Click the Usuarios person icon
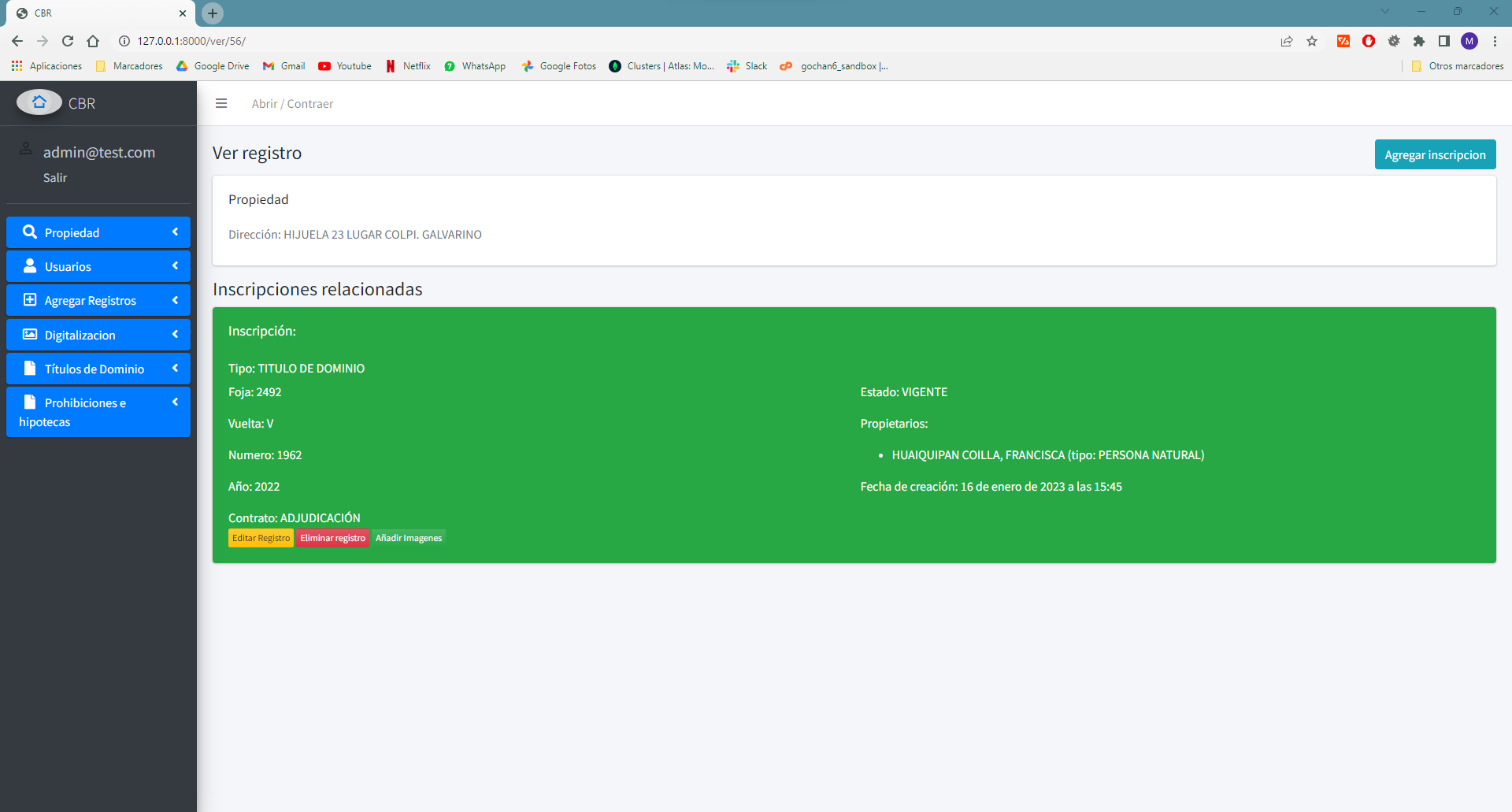 [30, 266]
